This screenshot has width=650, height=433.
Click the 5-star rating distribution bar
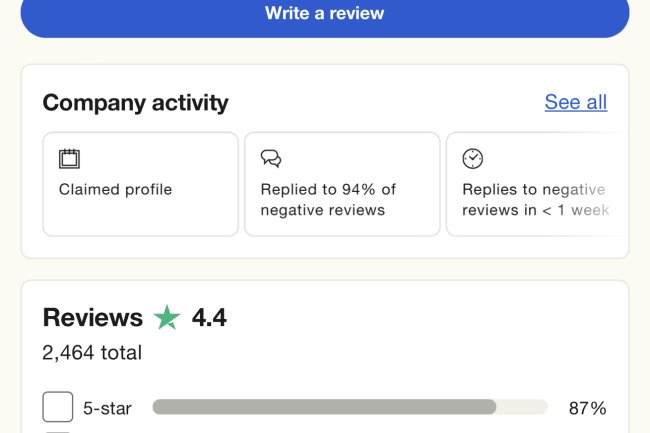coord(324,407)
